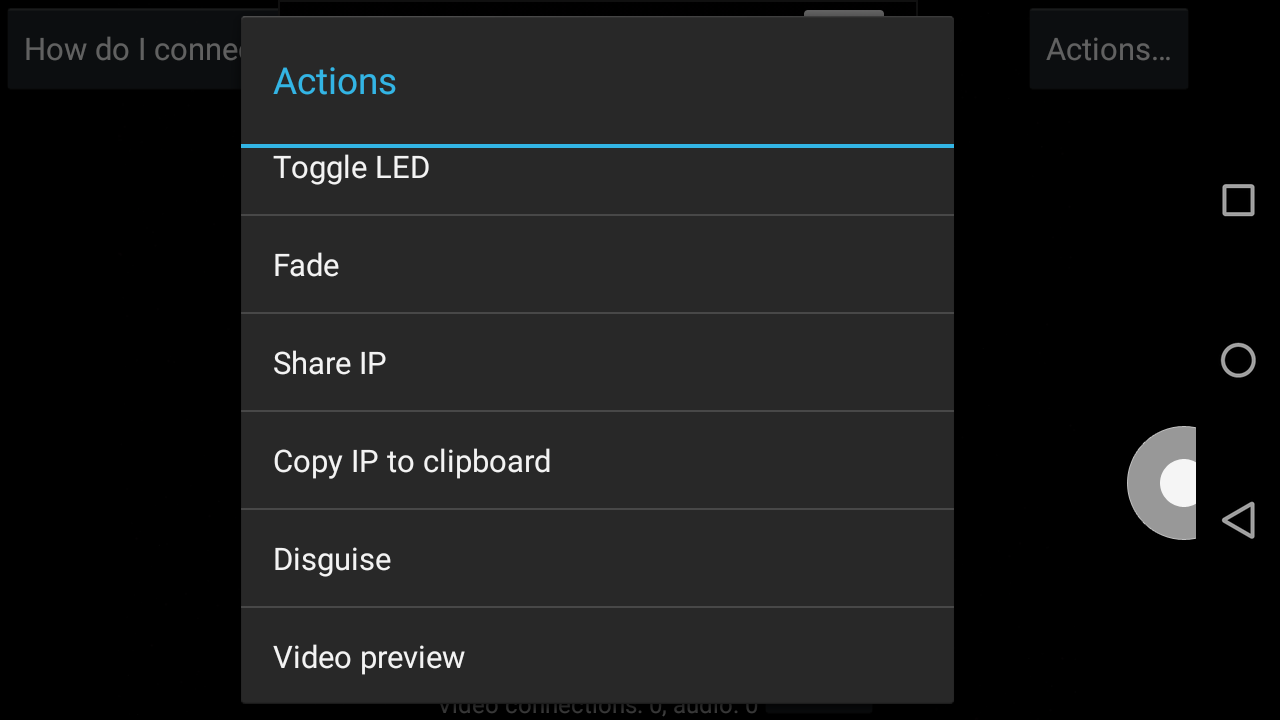
Task: Click the gray tab peeking above the dialog
Action: tap(843, 13)
